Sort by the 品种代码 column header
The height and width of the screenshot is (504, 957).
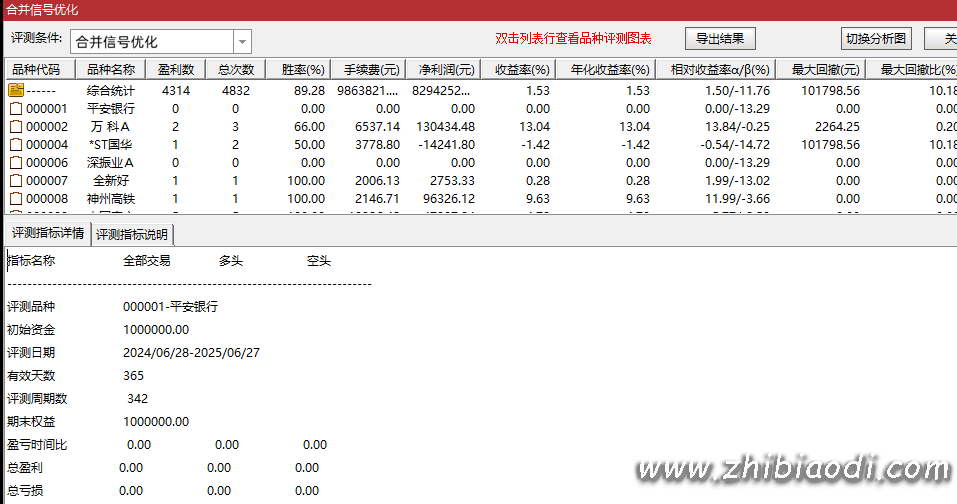pos(40,70)
